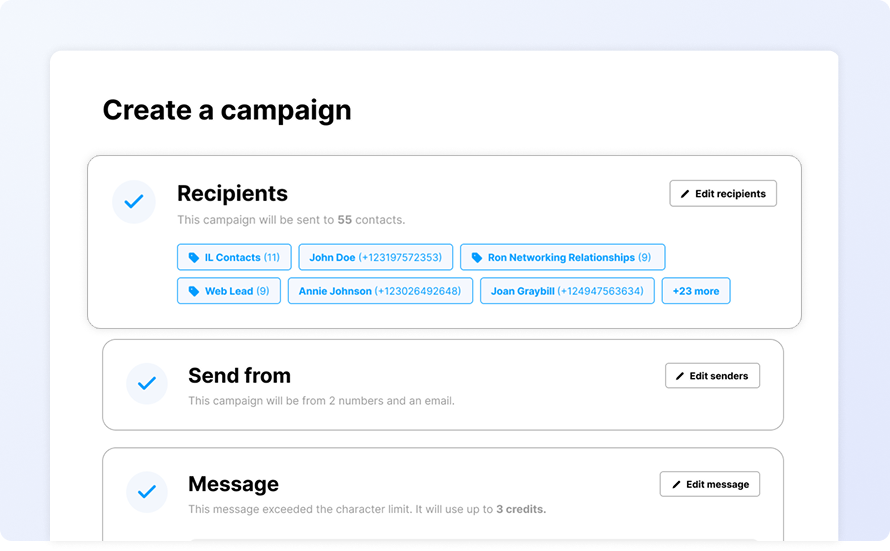The width and height of the screenshot is (890, 551).
Task: Click the Message checkmark circle
Action: 146,491
